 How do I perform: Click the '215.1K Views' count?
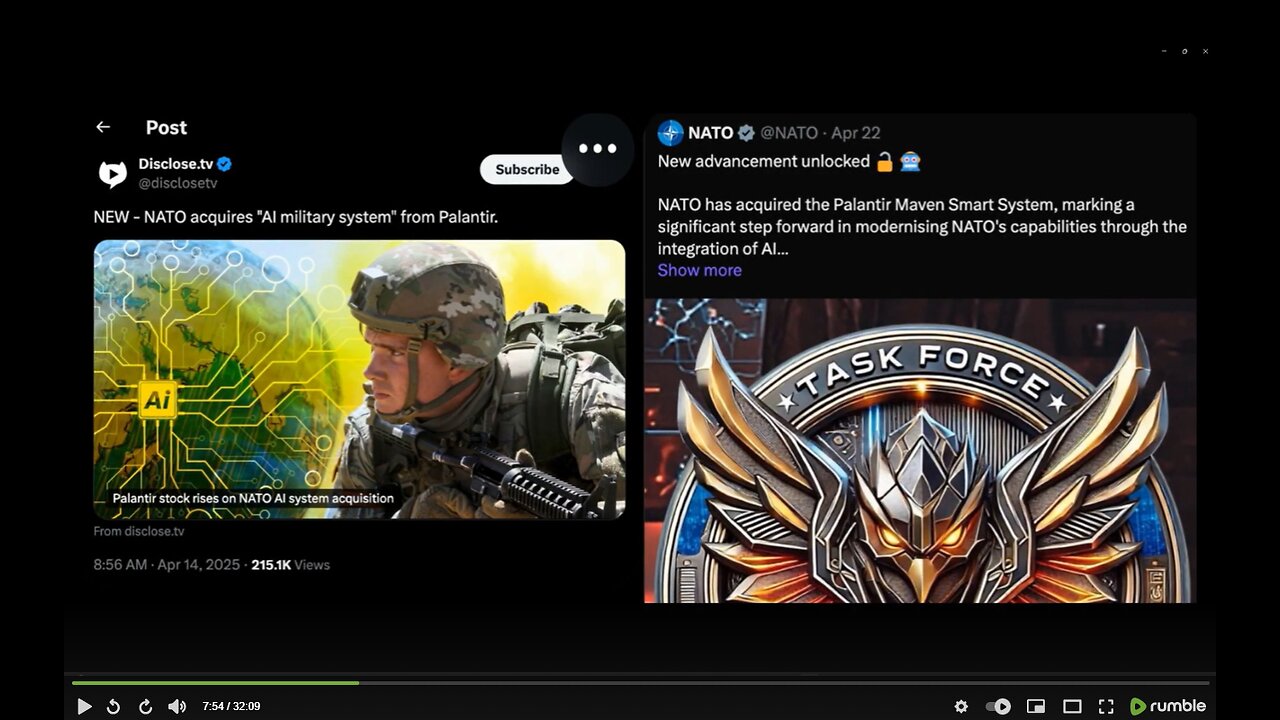coord(290,565)
